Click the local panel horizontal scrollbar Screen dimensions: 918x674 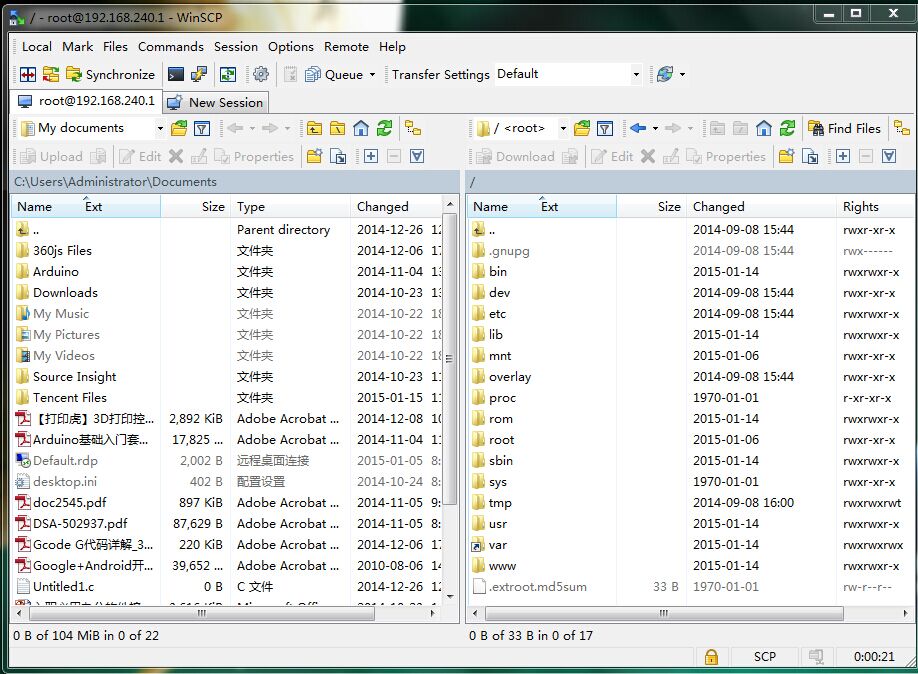(202, 614)
